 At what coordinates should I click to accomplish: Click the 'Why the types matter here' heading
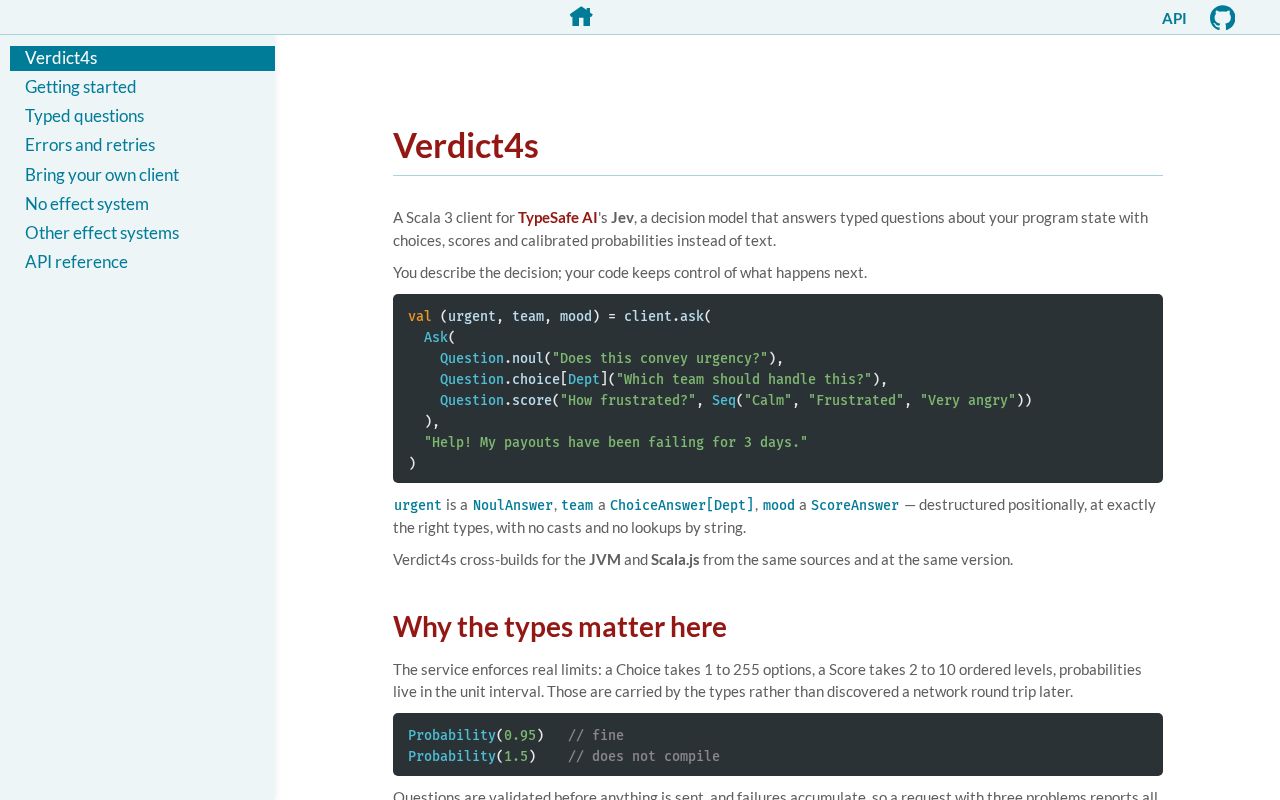(560, 627)
